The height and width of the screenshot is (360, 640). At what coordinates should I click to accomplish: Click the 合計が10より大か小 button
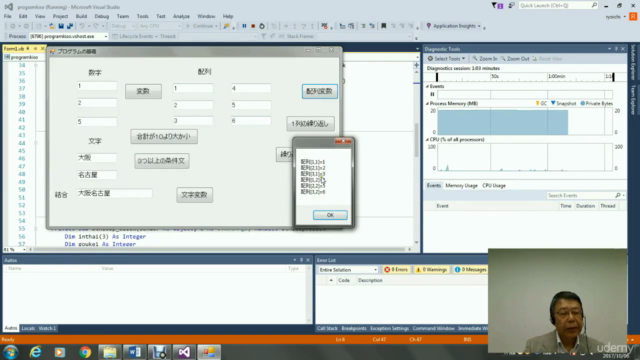point(164,136)
